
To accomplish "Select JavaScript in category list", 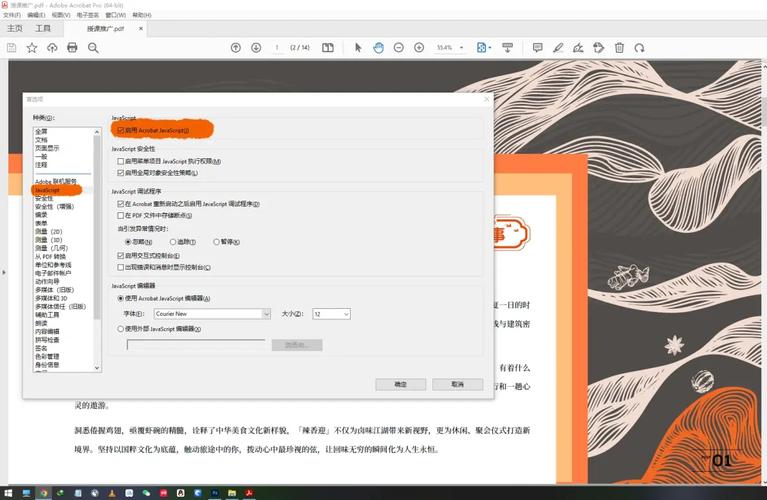I will click(x=47, y=190).
